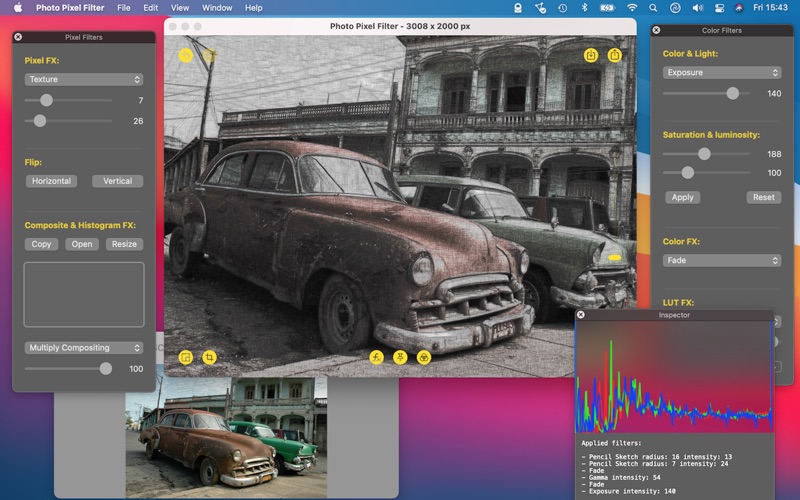Open the File menu

tap(123, 8)
